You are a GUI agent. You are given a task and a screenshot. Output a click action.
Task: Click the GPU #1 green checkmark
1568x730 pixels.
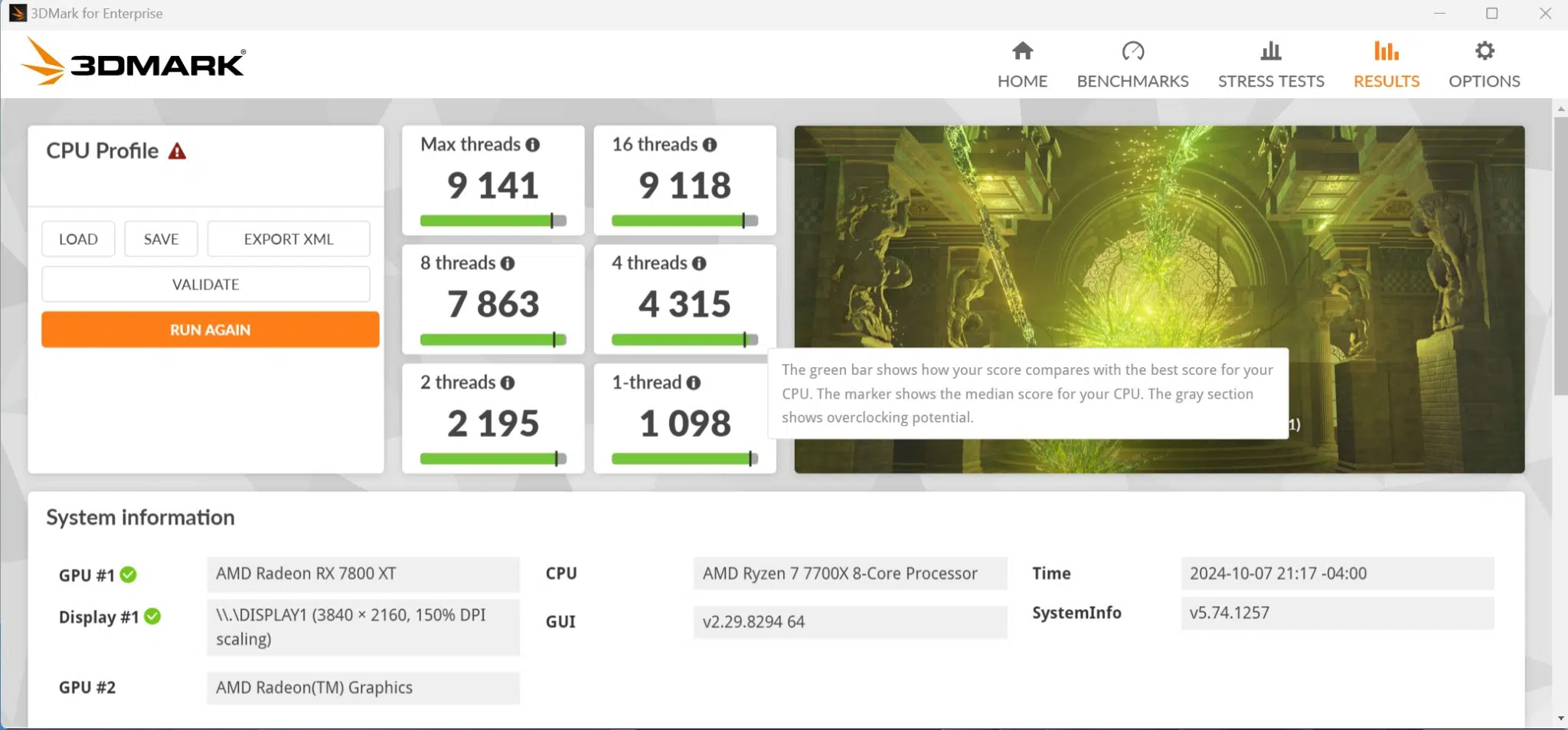129,575
